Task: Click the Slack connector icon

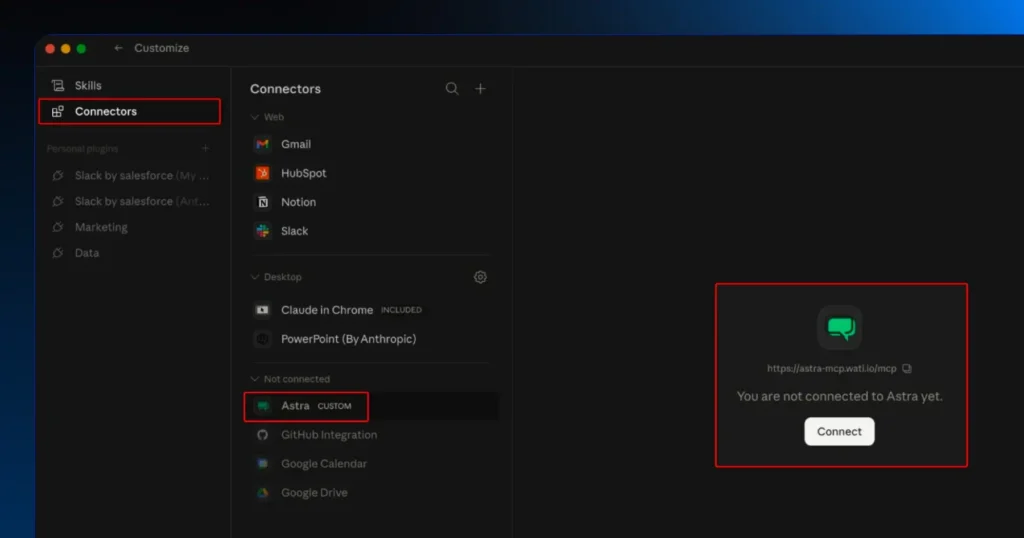Action: (x=263, y=231)
